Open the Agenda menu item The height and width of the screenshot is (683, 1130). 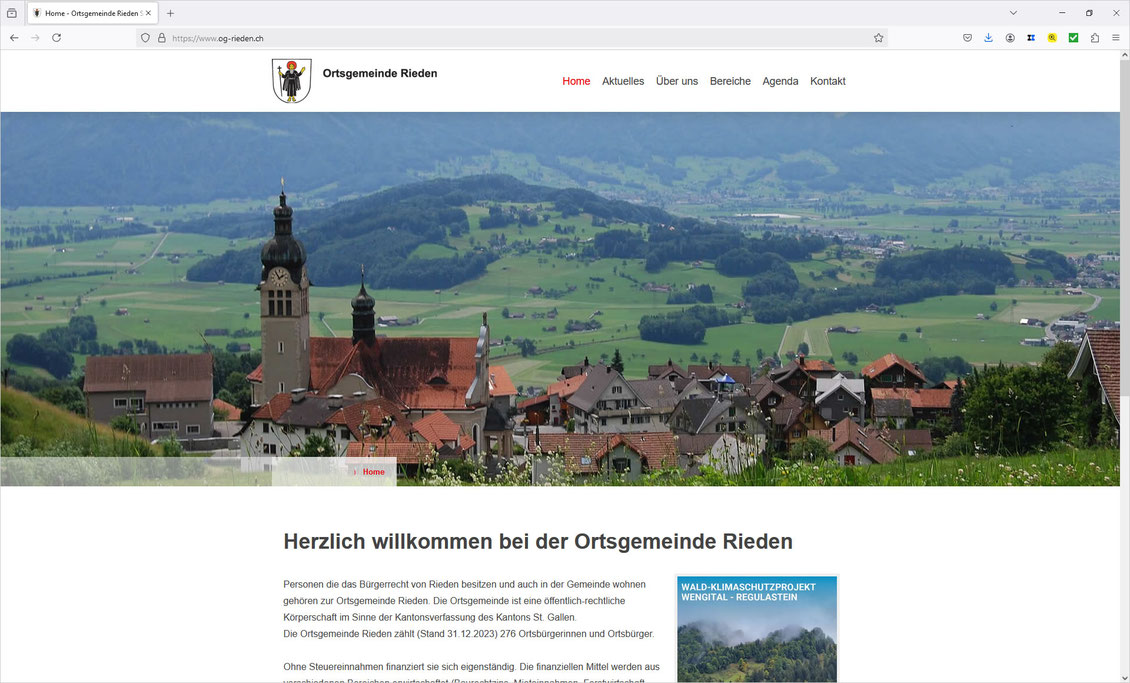780,81
